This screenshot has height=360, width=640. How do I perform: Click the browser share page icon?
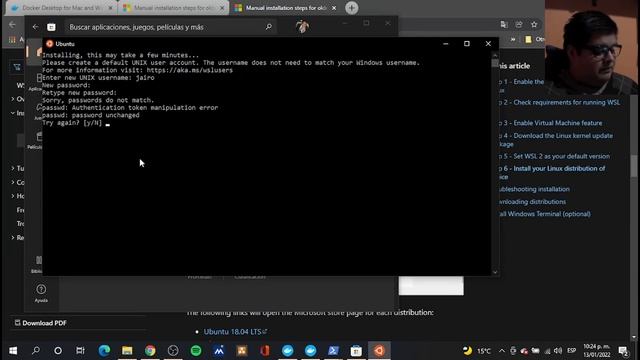(519, 24)
